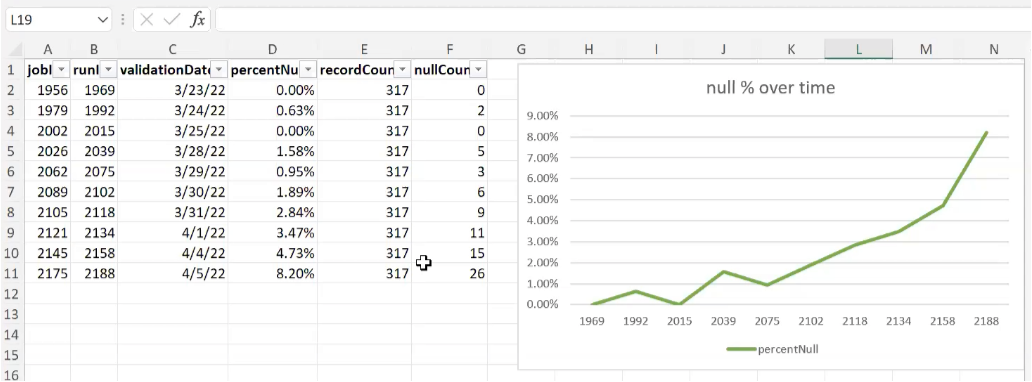Open filter dropdown for percentNull column
The width and height of the screenshot is (1032, 382).
308,70
